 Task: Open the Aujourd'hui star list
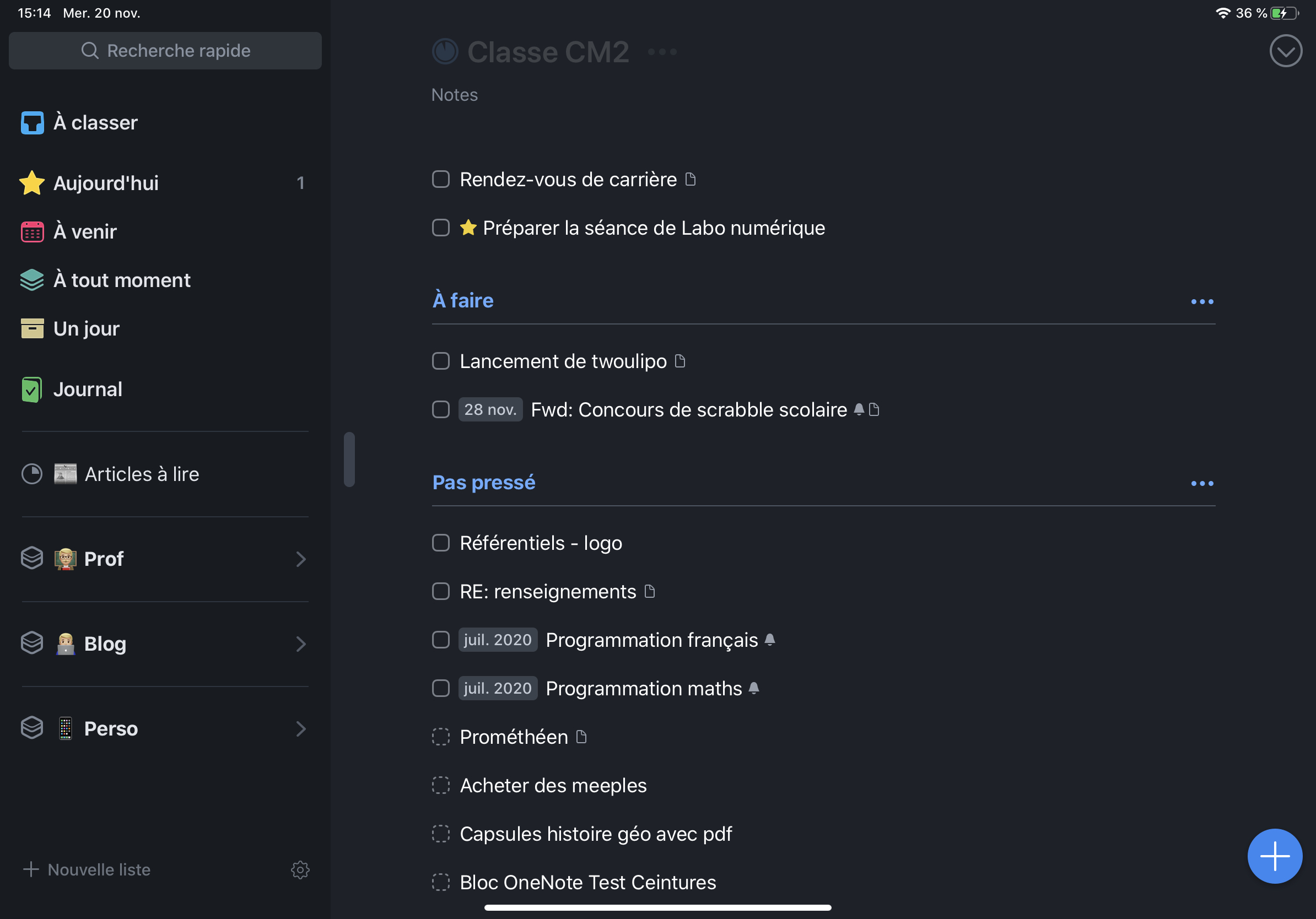[x=105, y=183]
